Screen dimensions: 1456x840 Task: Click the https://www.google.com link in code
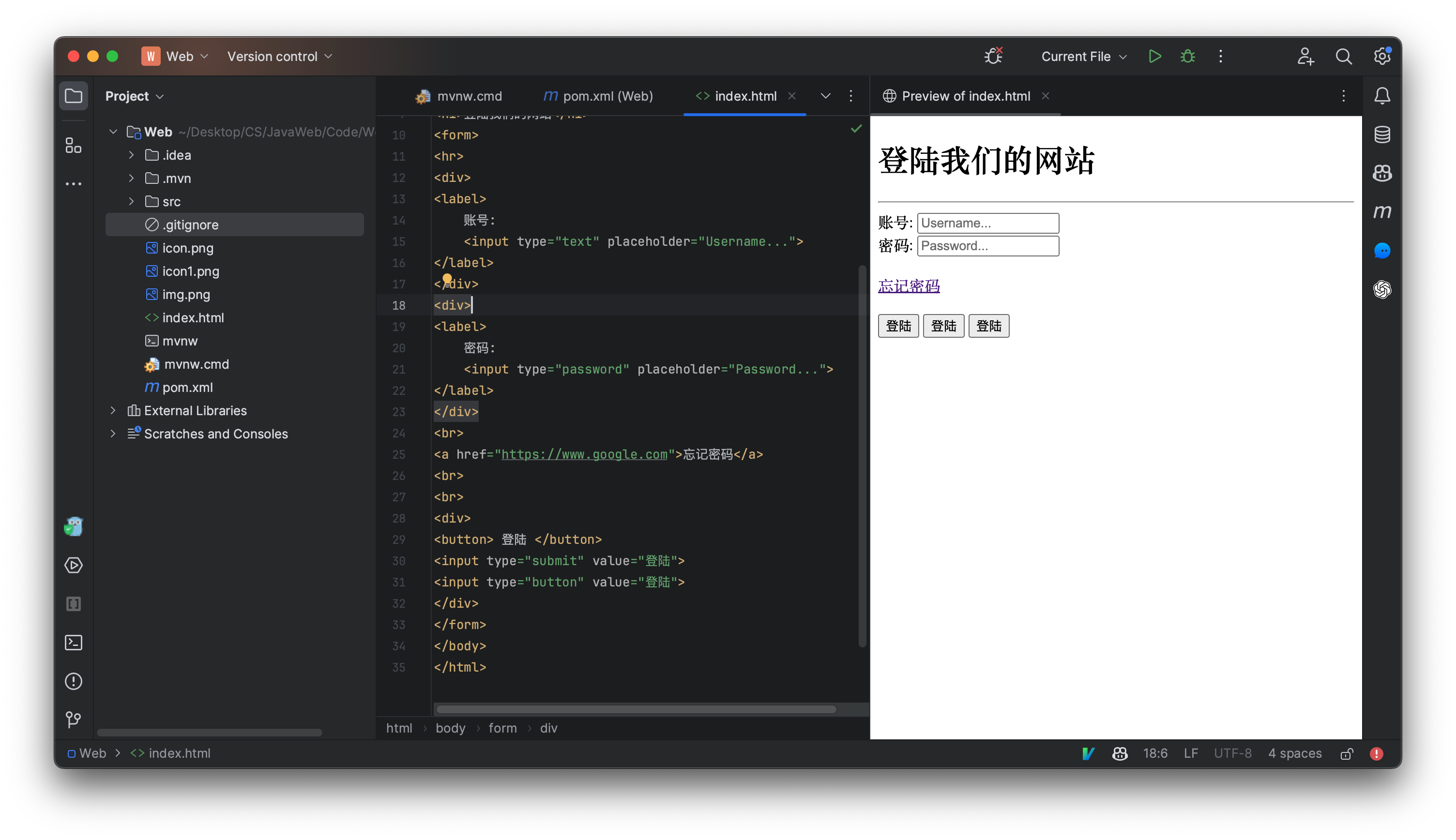coord(584,454)
